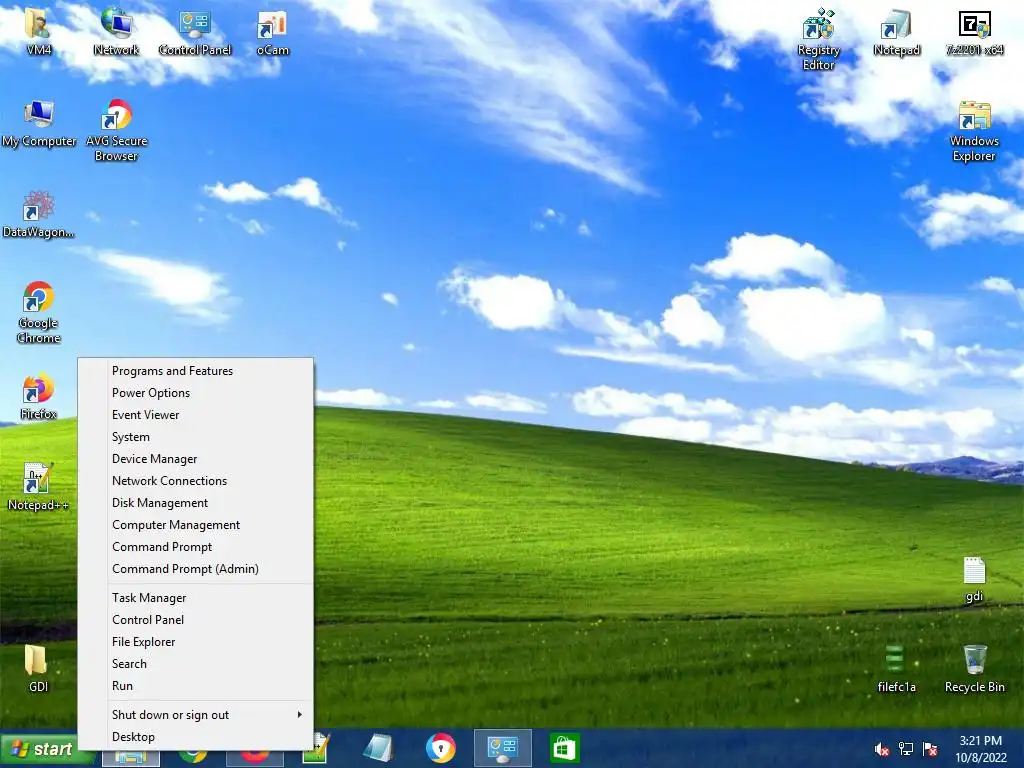Select Disk Management in the menu
1024x768 pixels.
pos(195,504)
